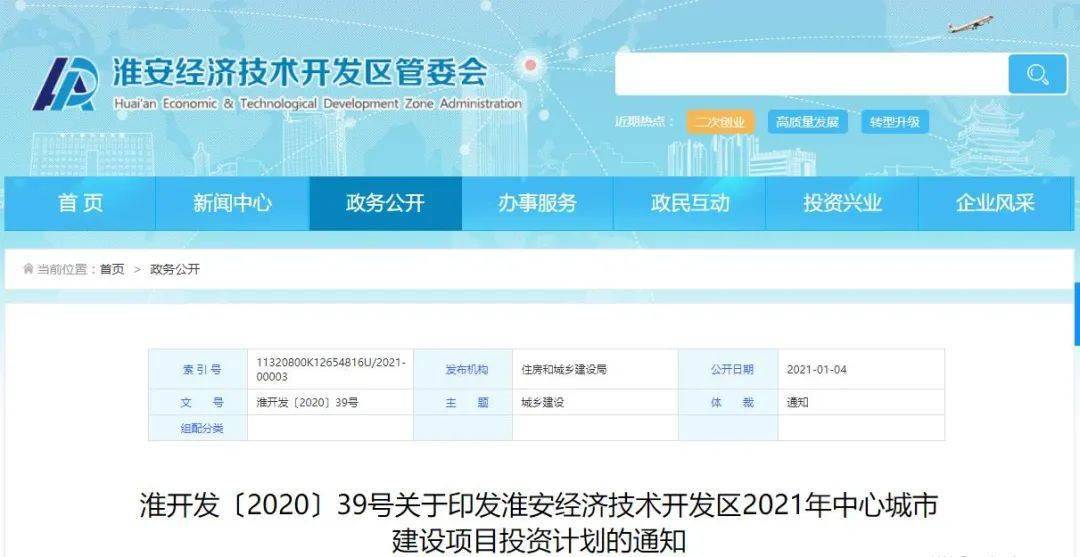
Task: Click 首页 breadcrumb link
Action: pos(112,269)
